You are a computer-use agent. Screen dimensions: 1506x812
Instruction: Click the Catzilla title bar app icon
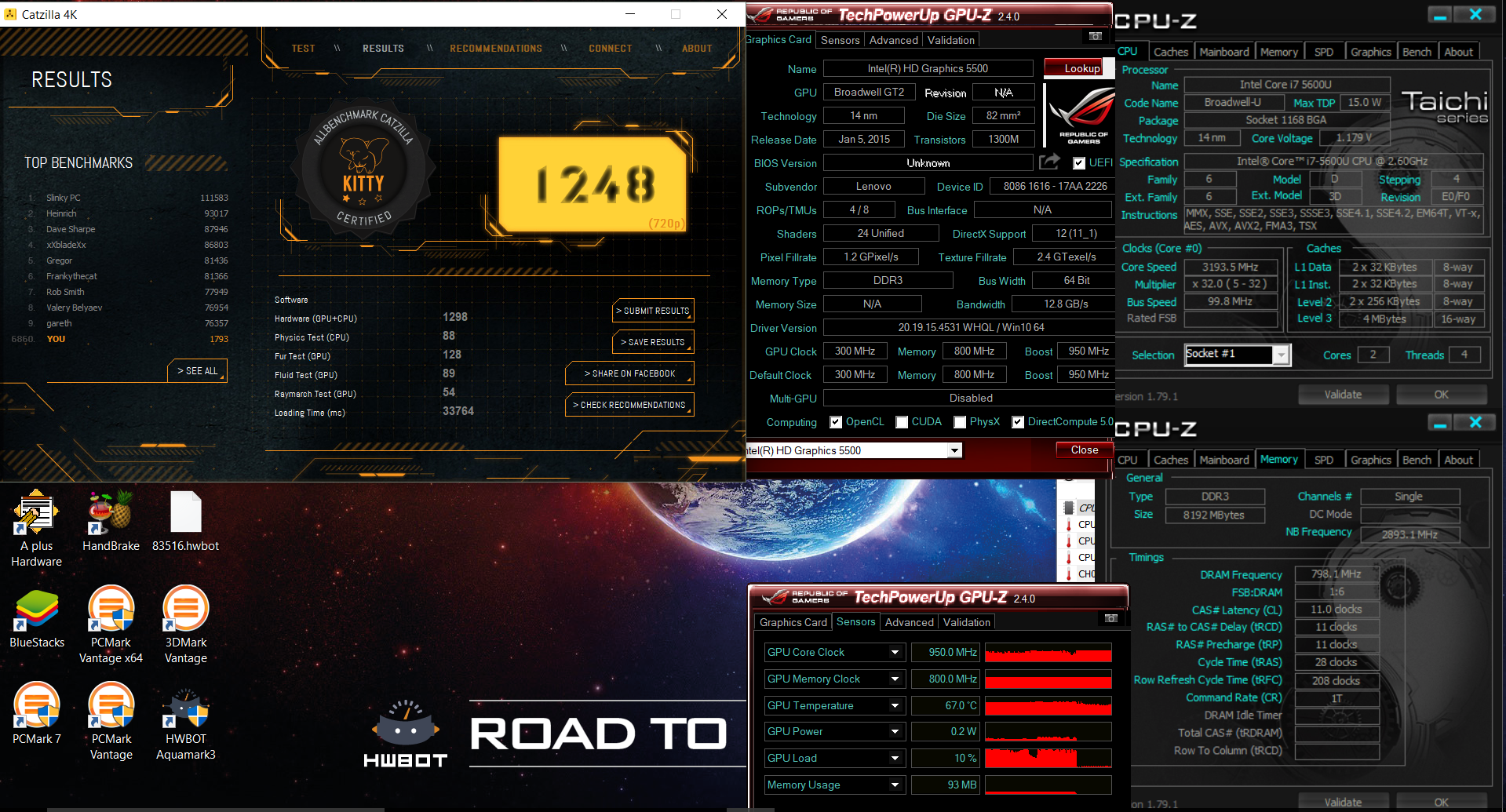[10, 14]
